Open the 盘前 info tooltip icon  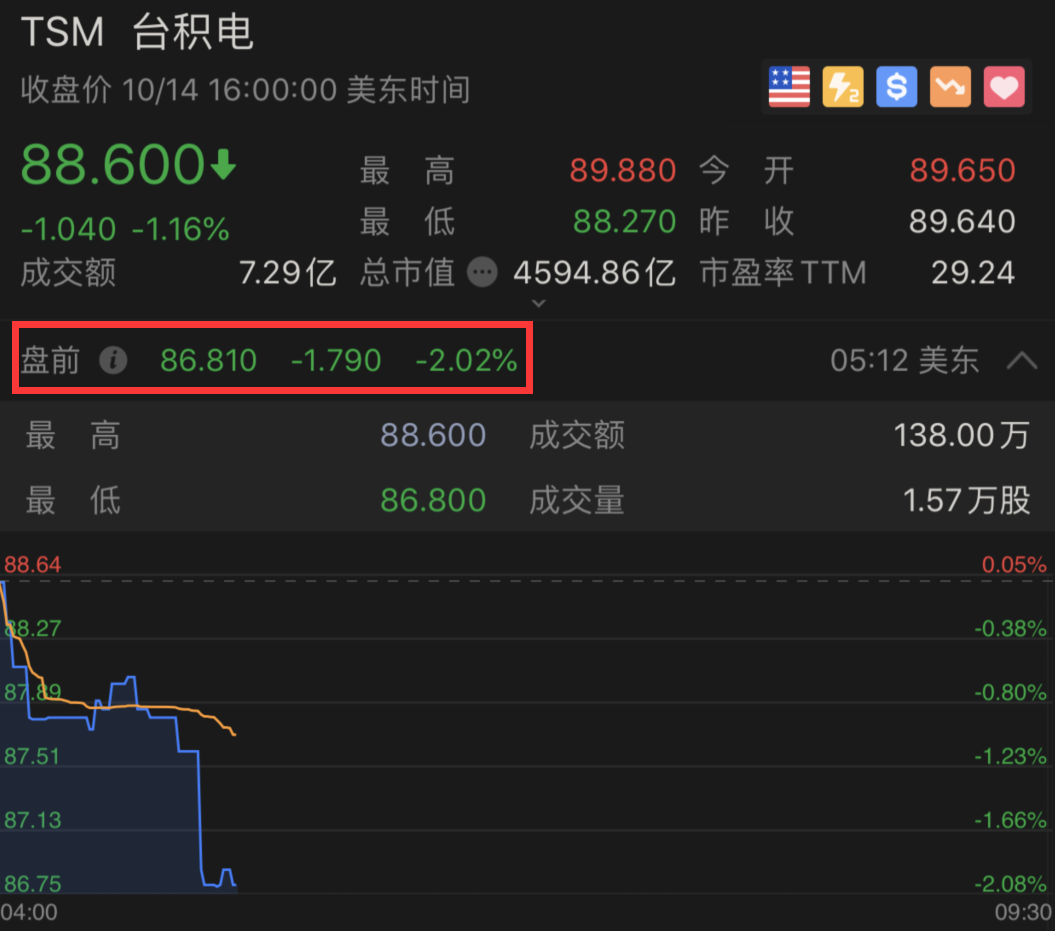point(113,361)
